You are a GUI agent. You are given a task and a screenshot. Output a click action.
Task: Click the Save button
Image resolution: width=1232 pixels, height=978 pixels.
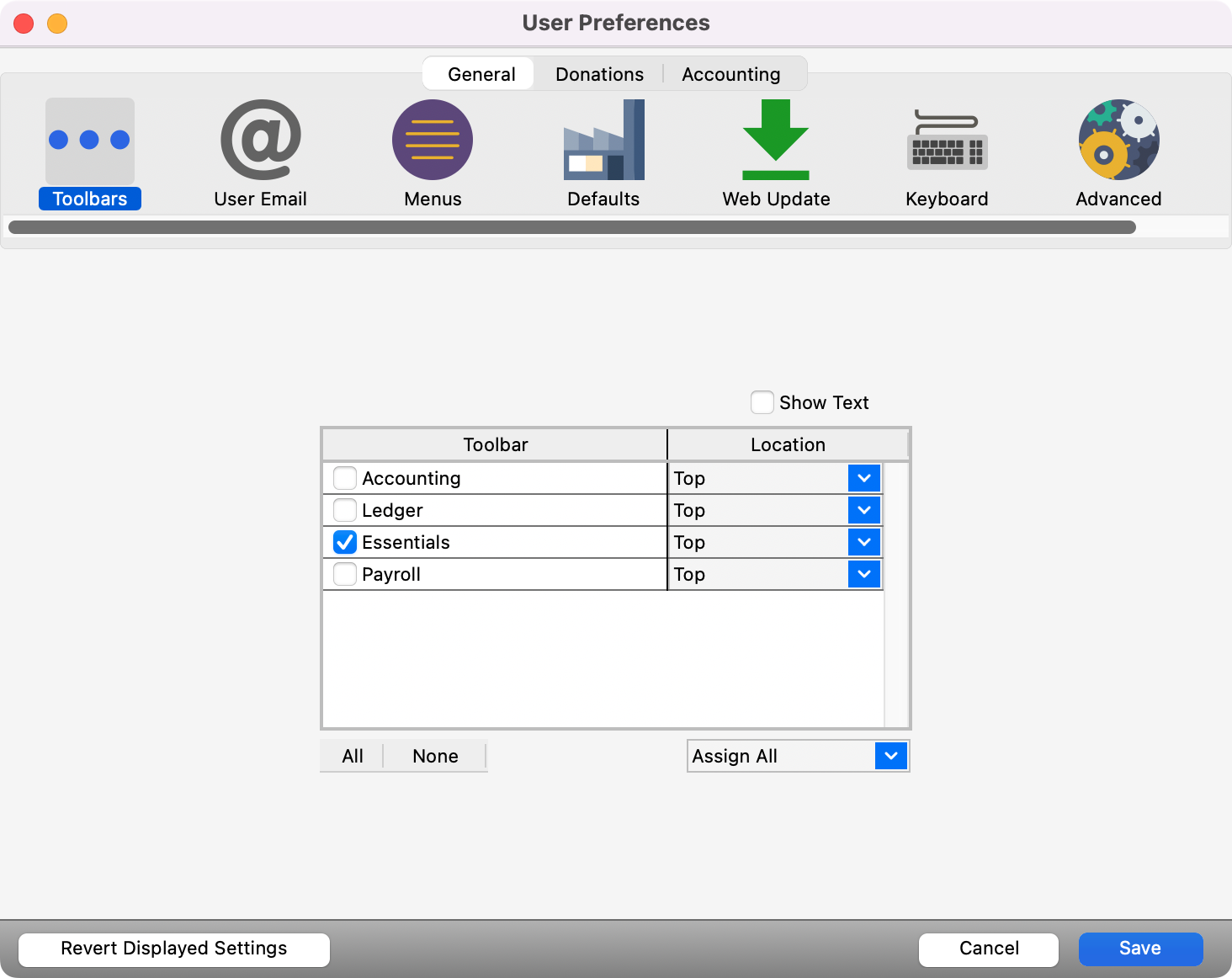(1140, 949)
